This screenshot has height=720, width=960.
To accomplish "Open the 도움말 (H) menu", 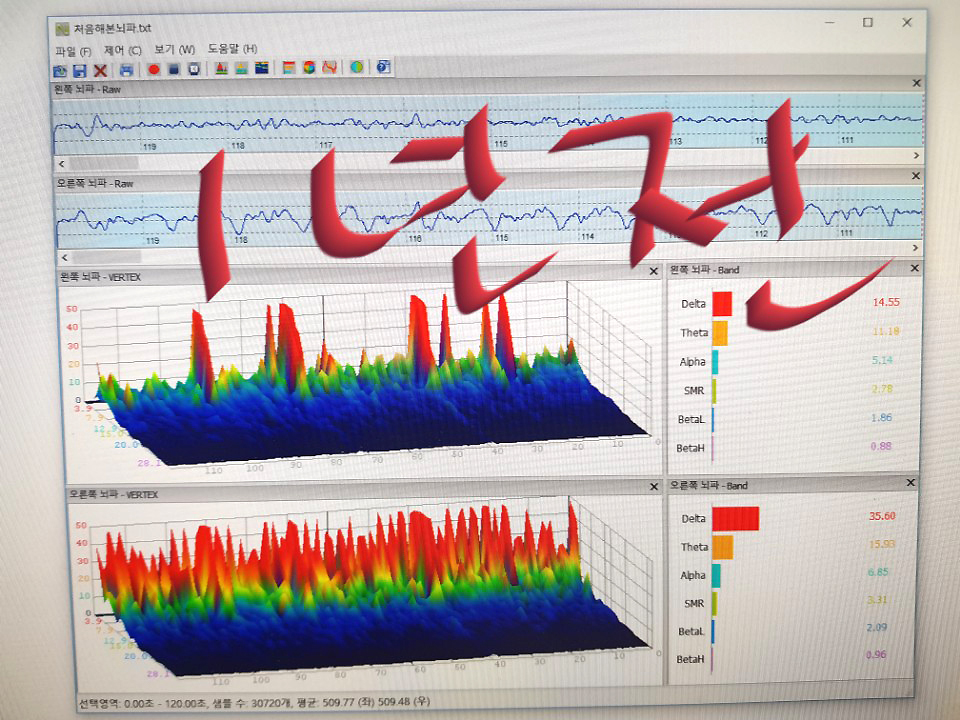I will pyautogui.click(x=232, y=49).
